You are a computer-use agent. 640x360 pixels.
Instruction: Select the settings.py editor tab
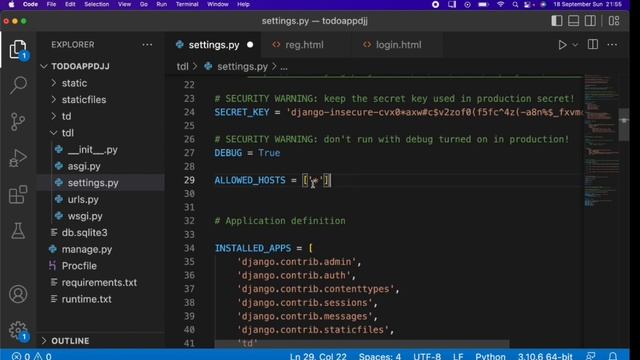(x=214, y=45)
